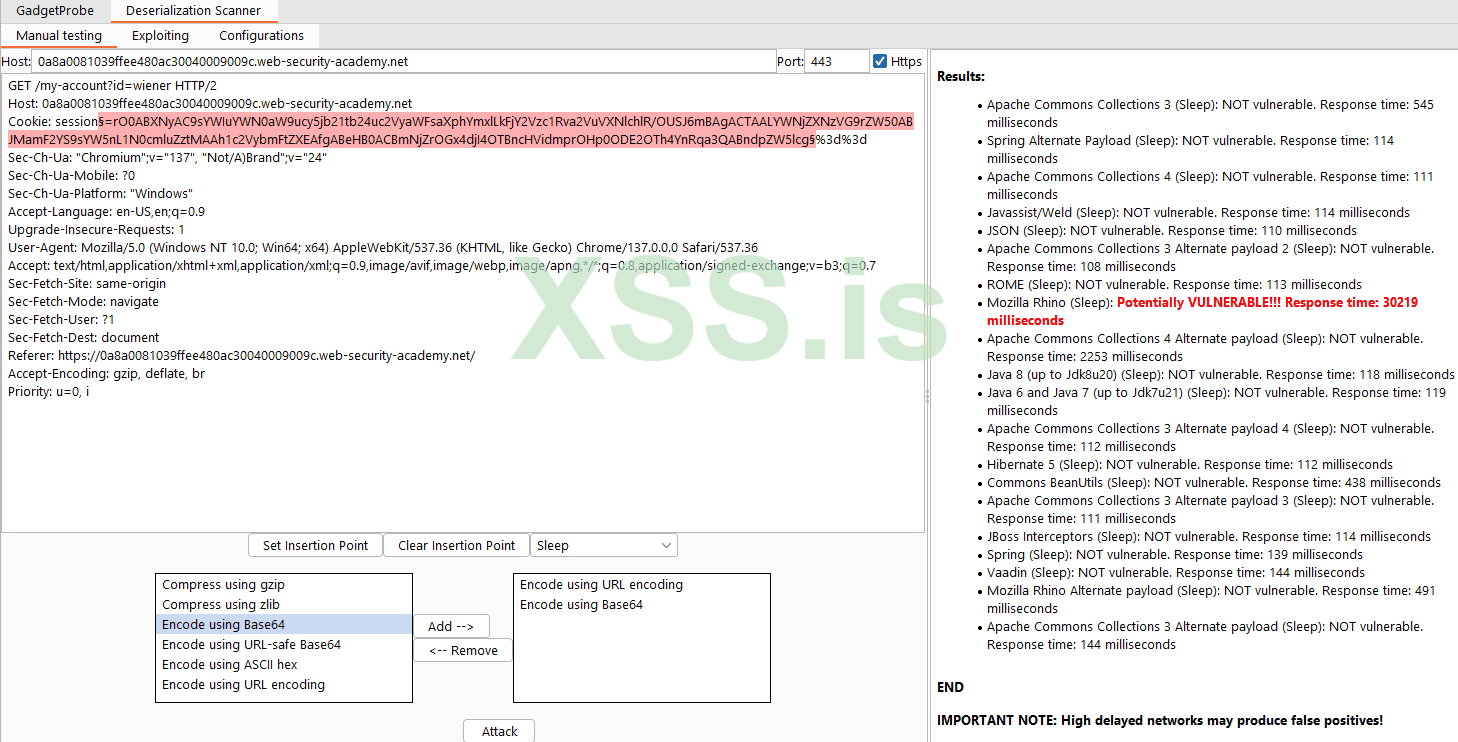The width and height of the screenshot is (1458, 742).
Task: Click the 'Commons BeanUtils (Sleep)' result line
Action: tap(1214, 482)
